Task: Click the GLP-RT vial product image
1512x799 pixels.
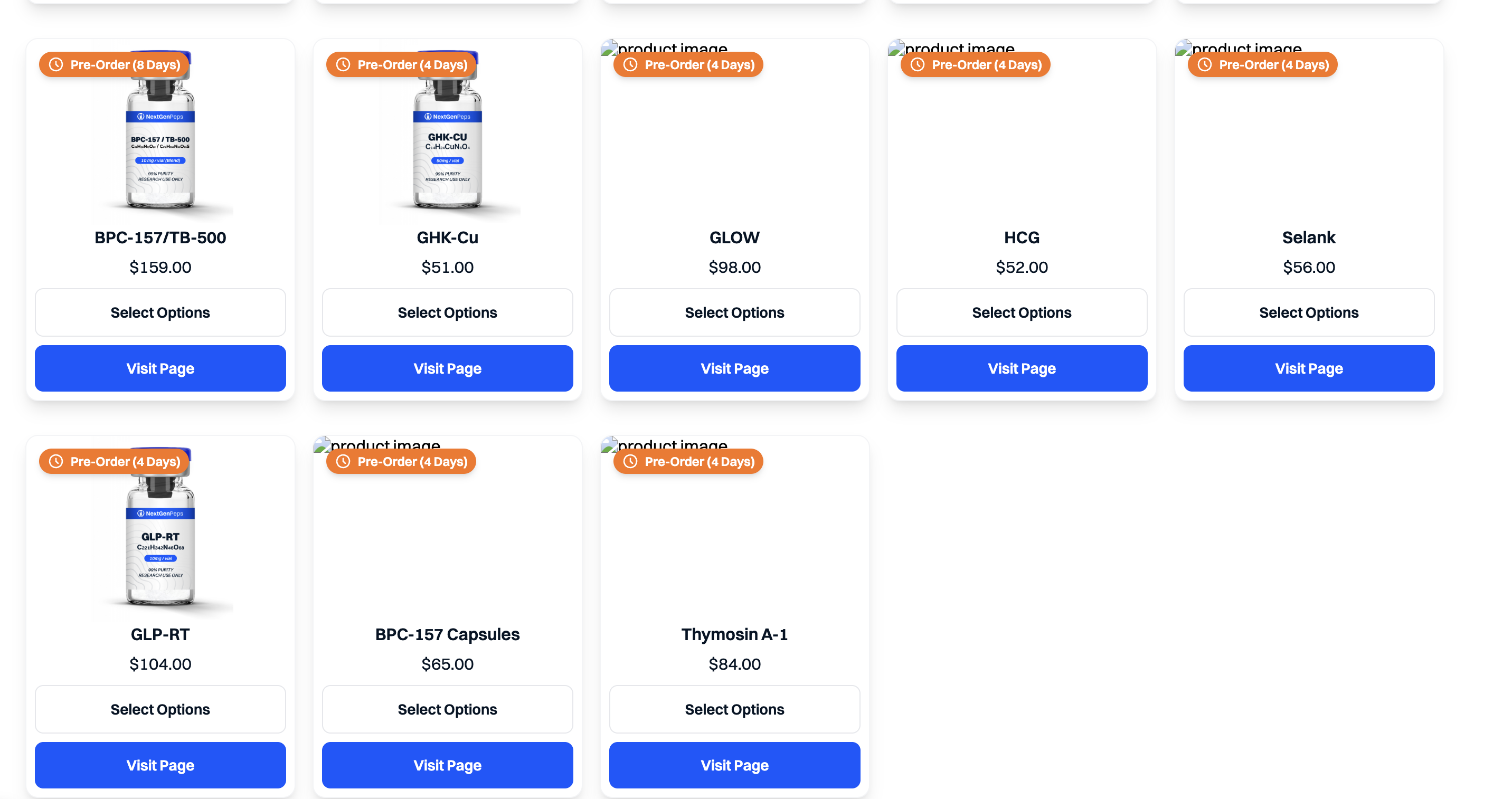Action: pyautogui.click(x=160, y=546)
